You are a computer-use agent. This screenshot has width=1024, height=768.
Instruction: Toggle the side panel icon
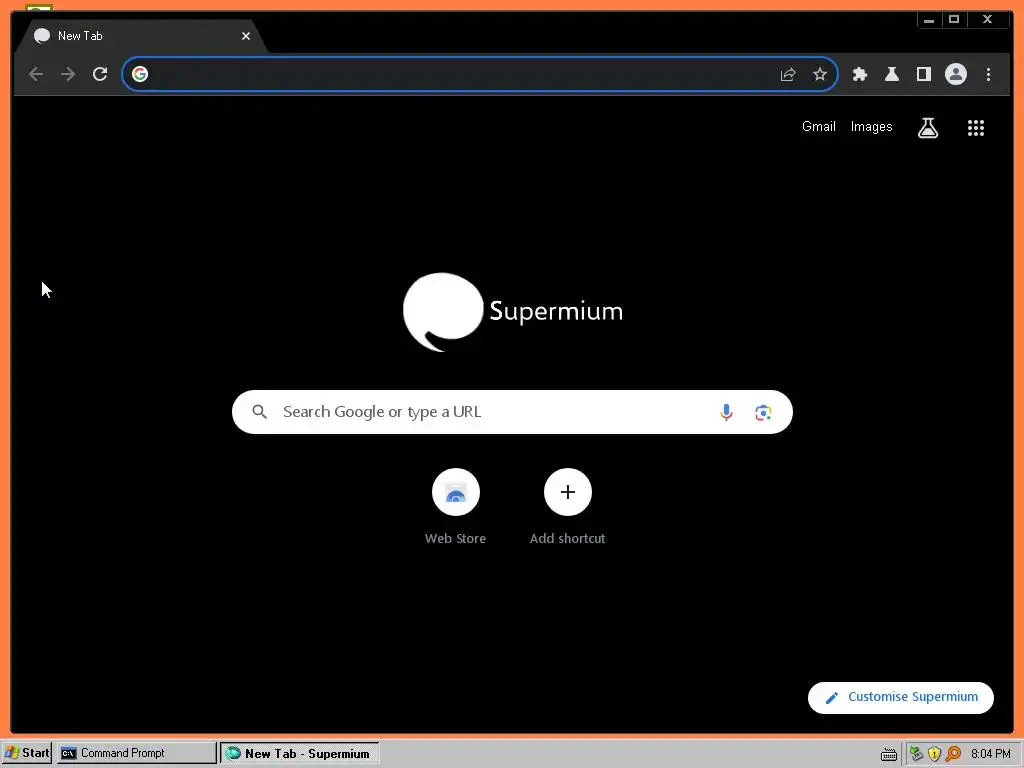923,74
